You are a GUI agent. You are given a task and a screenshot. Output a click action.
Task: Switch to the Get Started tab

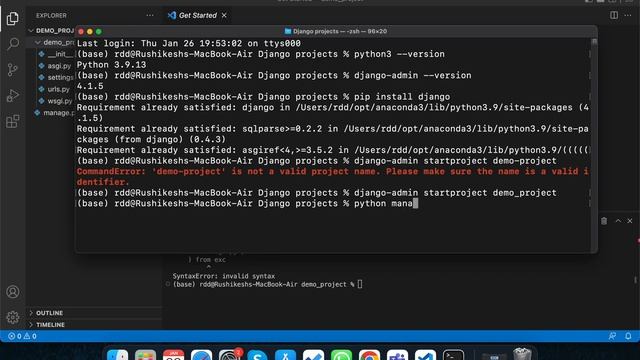pos(198,16)
